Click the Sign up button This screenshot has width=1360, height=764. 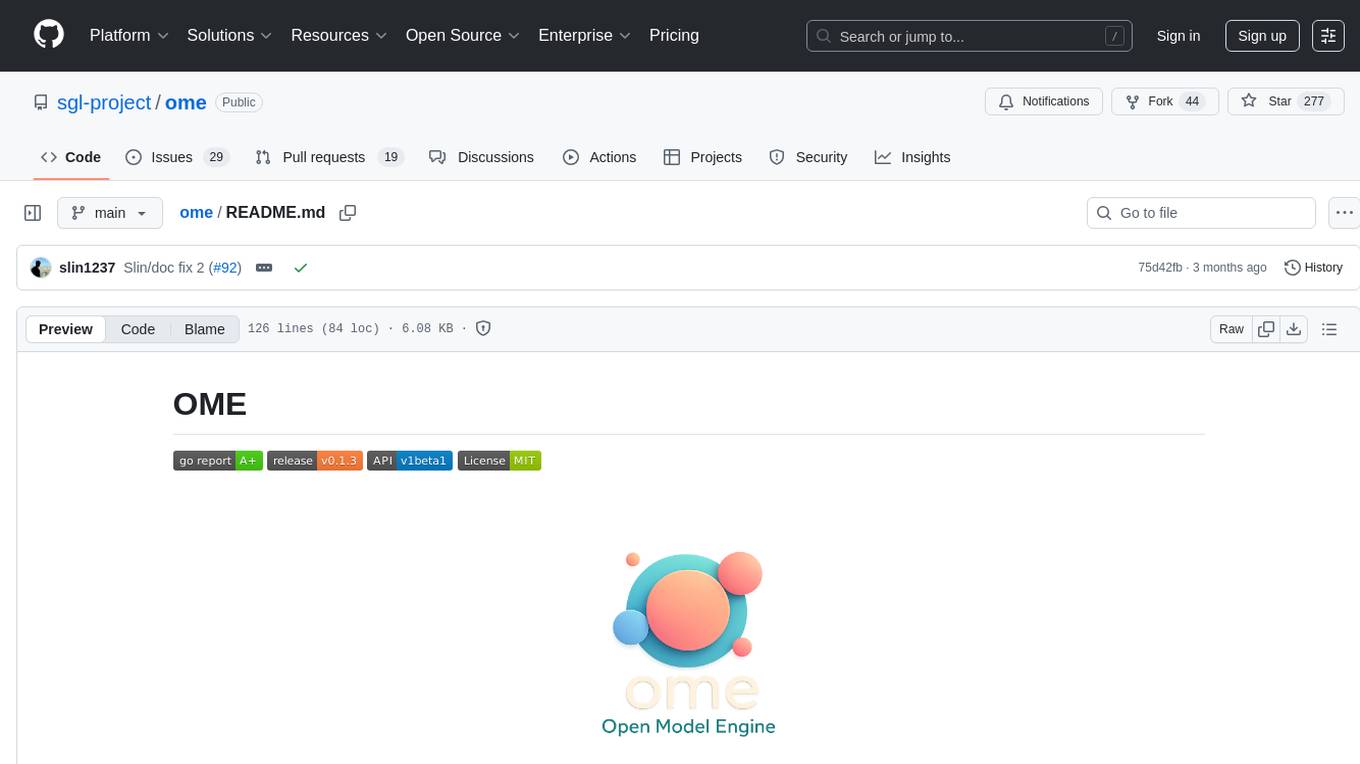(x=1262, y=36)
